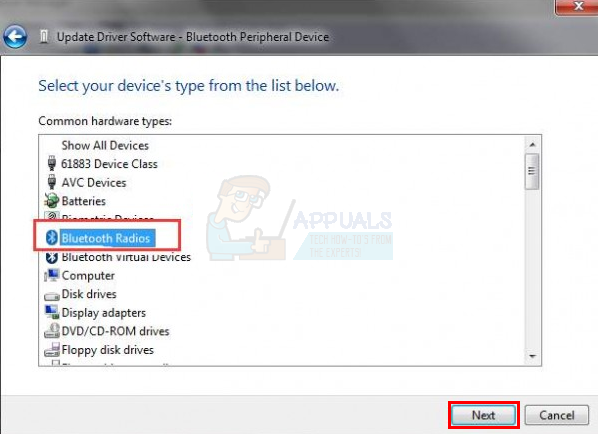This screenshot has height=434, width=598.
Task: Select DVD/CD-ROM drives entry
Action: coord(115,331)
